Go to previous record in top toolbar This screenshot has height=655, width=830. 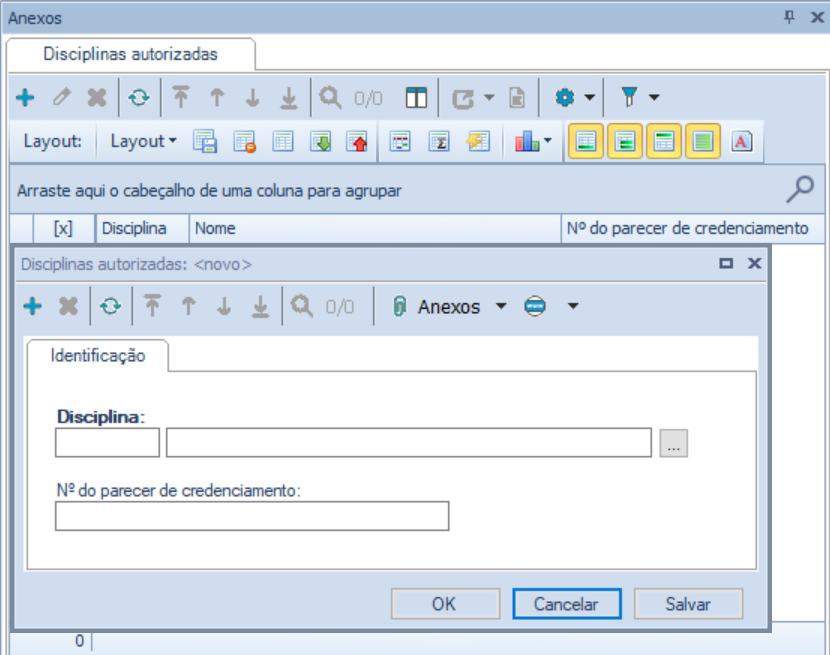217,97
